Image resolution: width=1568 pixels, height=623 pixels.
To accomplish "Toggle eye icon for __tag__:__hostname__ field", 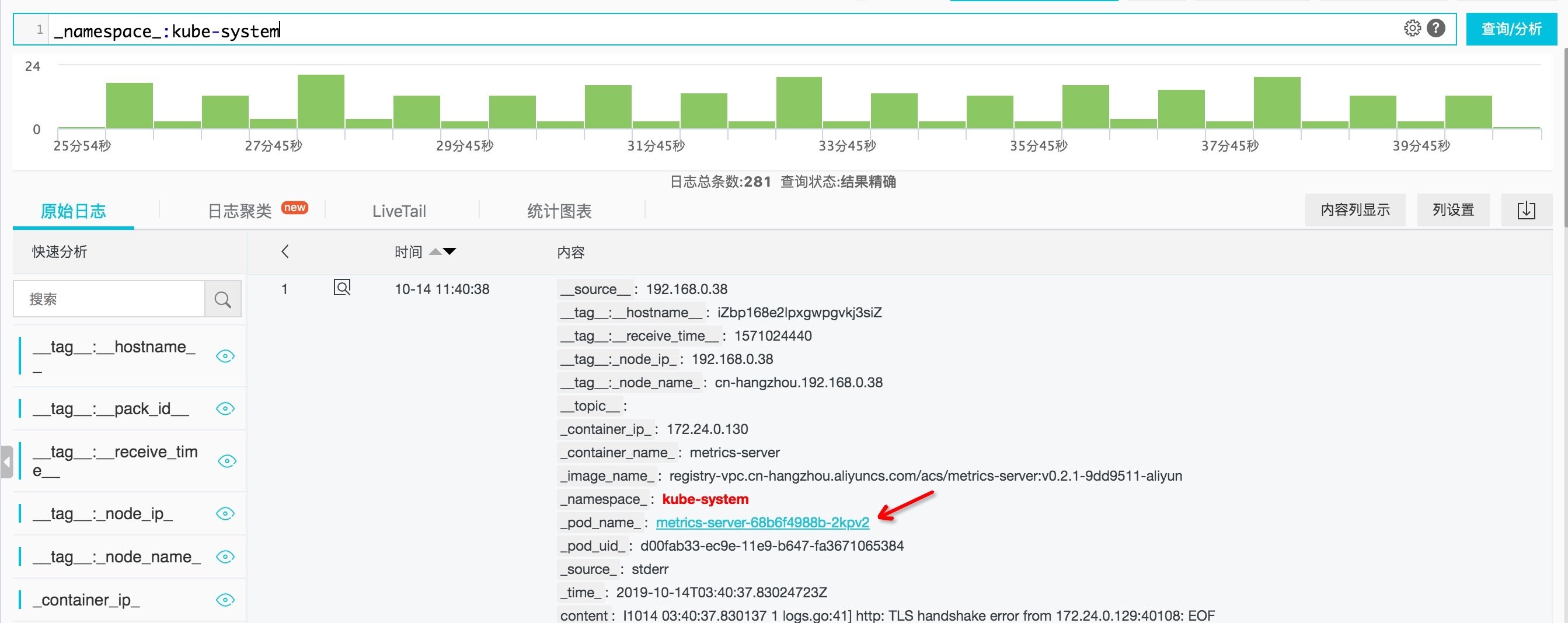I will (225, 356).
